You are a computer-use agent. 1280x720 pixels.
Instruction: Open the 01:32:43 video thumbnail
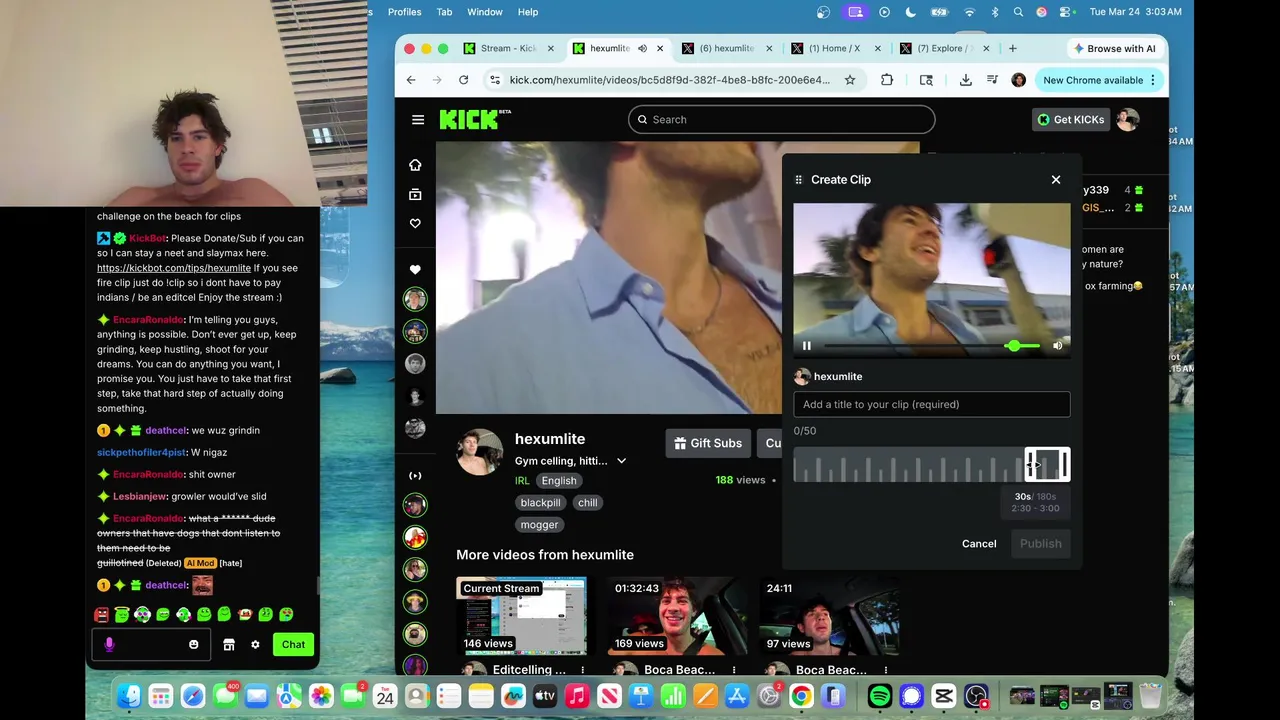coord(676,616)
